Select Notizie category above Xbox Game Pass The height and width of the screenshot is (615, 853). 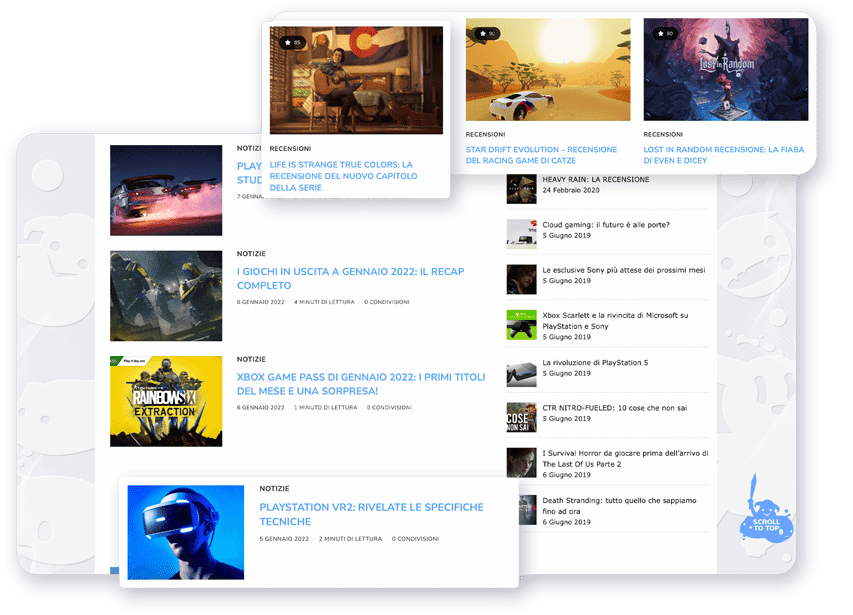[251, 359]
